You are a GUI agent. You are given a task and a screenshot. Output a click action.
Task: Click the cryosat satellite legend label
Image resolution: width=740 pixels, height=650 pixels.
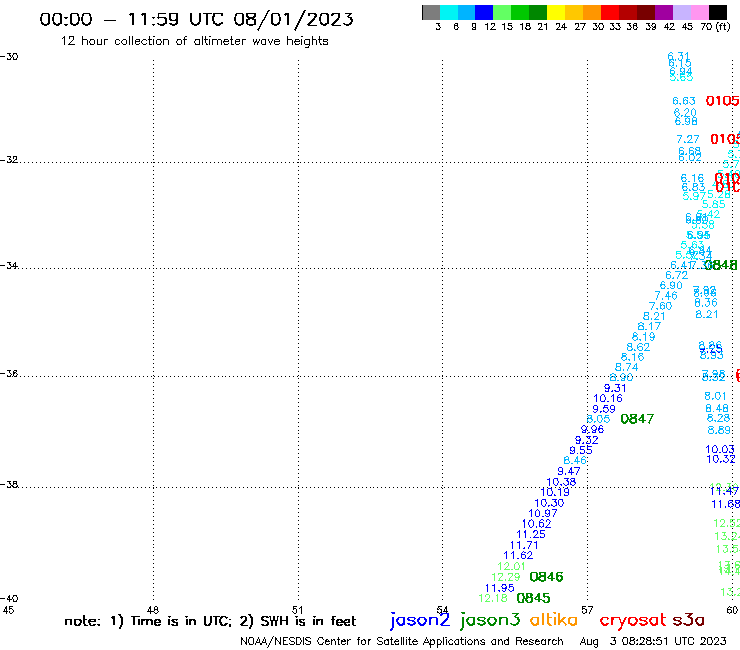[632, 620]
